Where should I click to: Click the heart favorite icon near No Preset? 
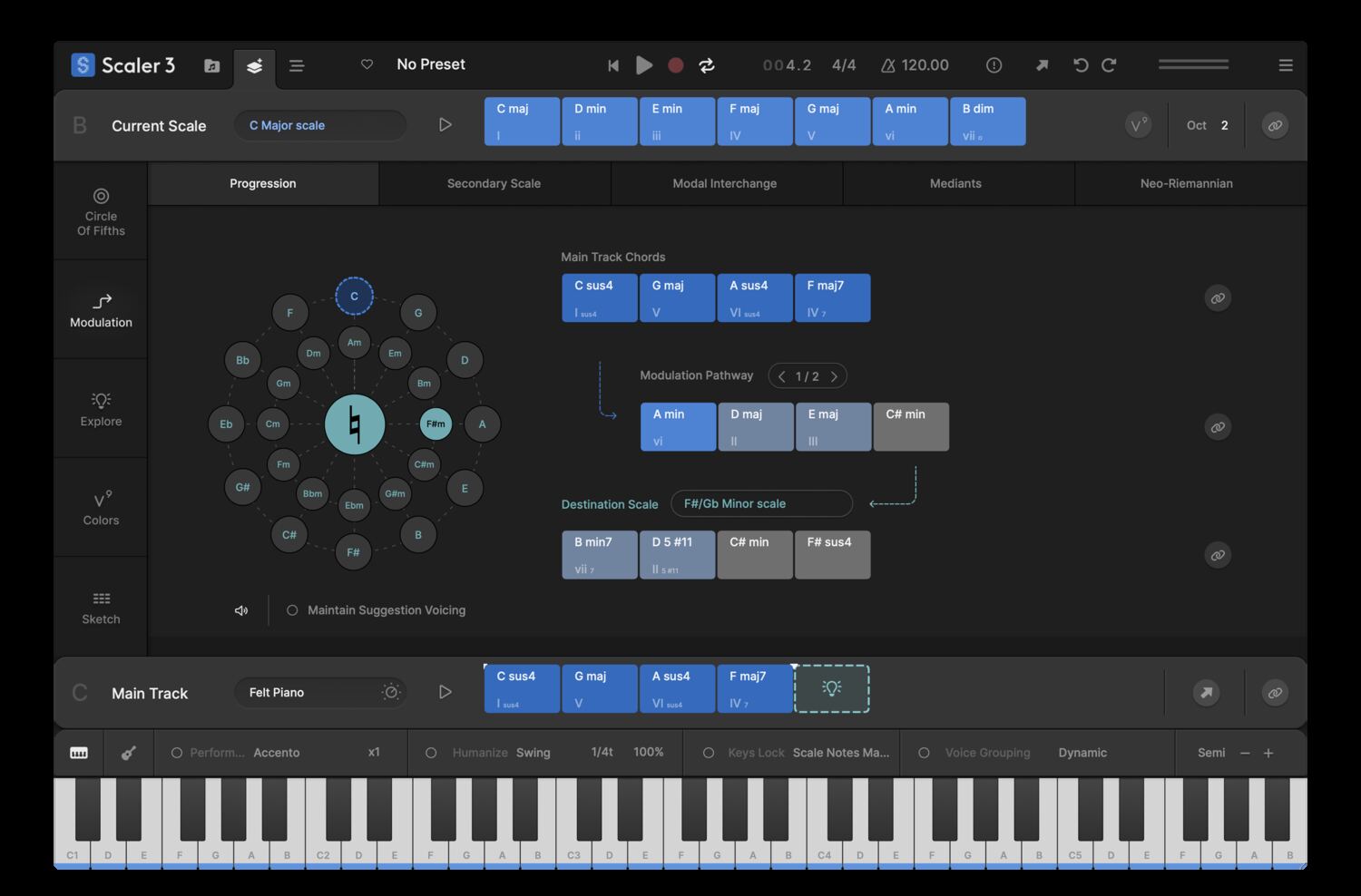[x=367, y=64]
